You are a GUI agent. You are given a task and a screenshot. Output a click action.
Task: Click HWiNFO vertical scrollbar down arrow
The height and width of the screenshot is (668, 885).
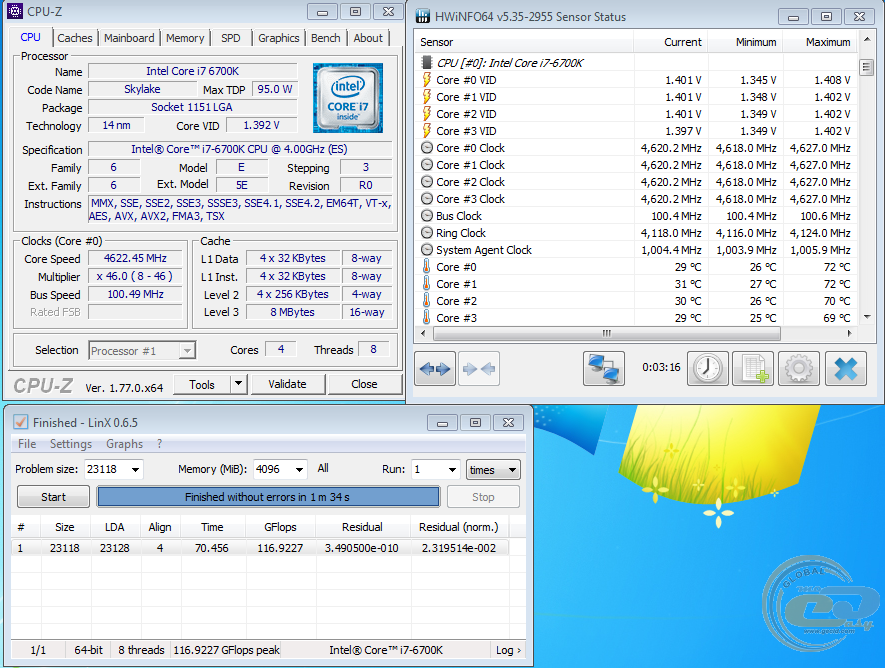click(x=867, y=317)
